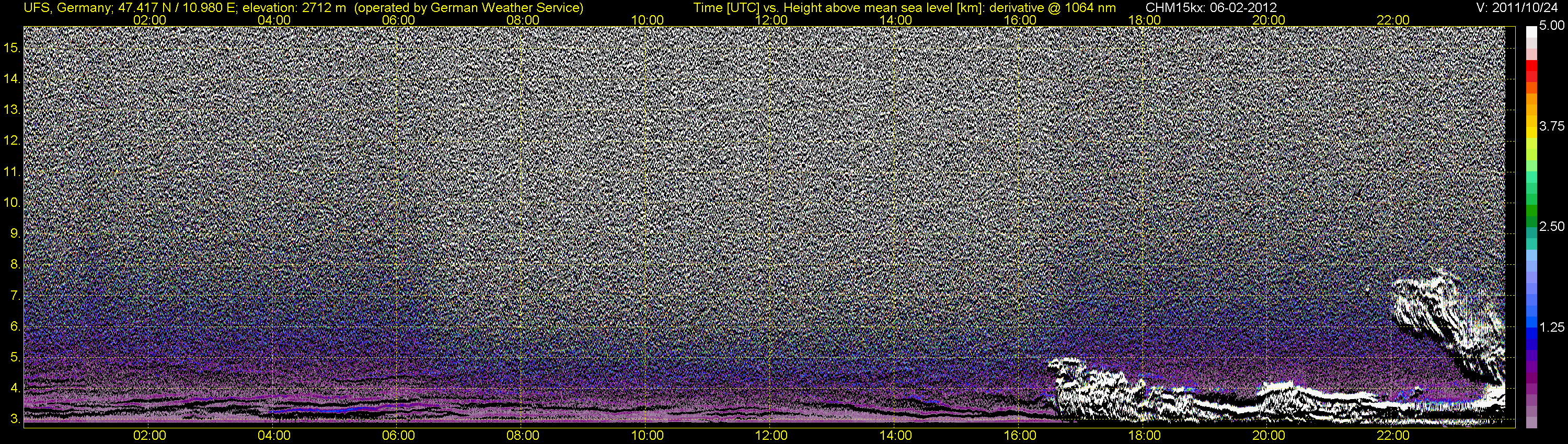
Task: Click the 14:00 label on the upper time axis
Action: pos(896,20)
